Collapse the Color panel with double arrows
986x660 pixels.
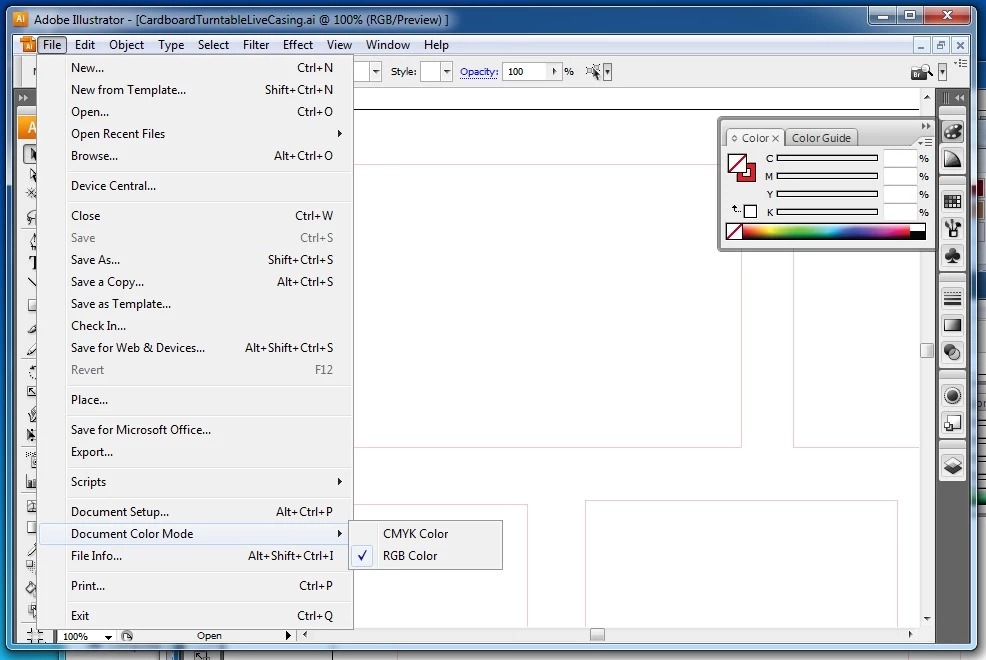925,126
